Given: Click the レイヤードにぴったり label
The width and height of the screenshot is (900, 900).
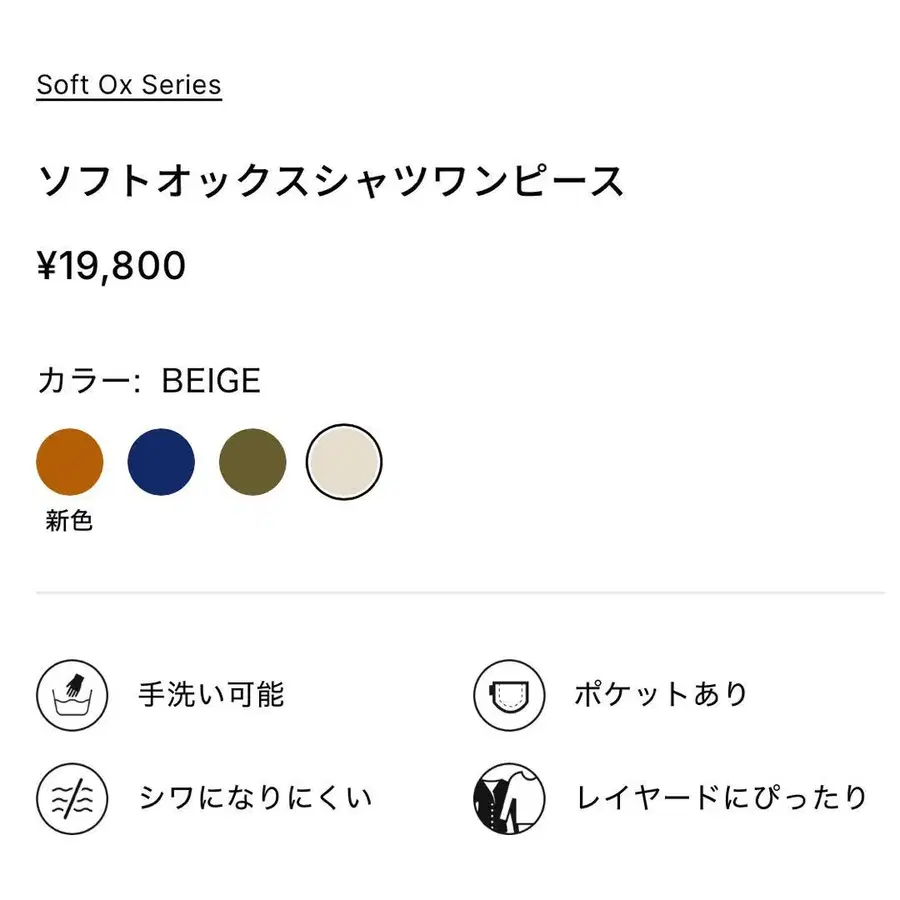Looking at the screenshot, I should click(721, 798).
